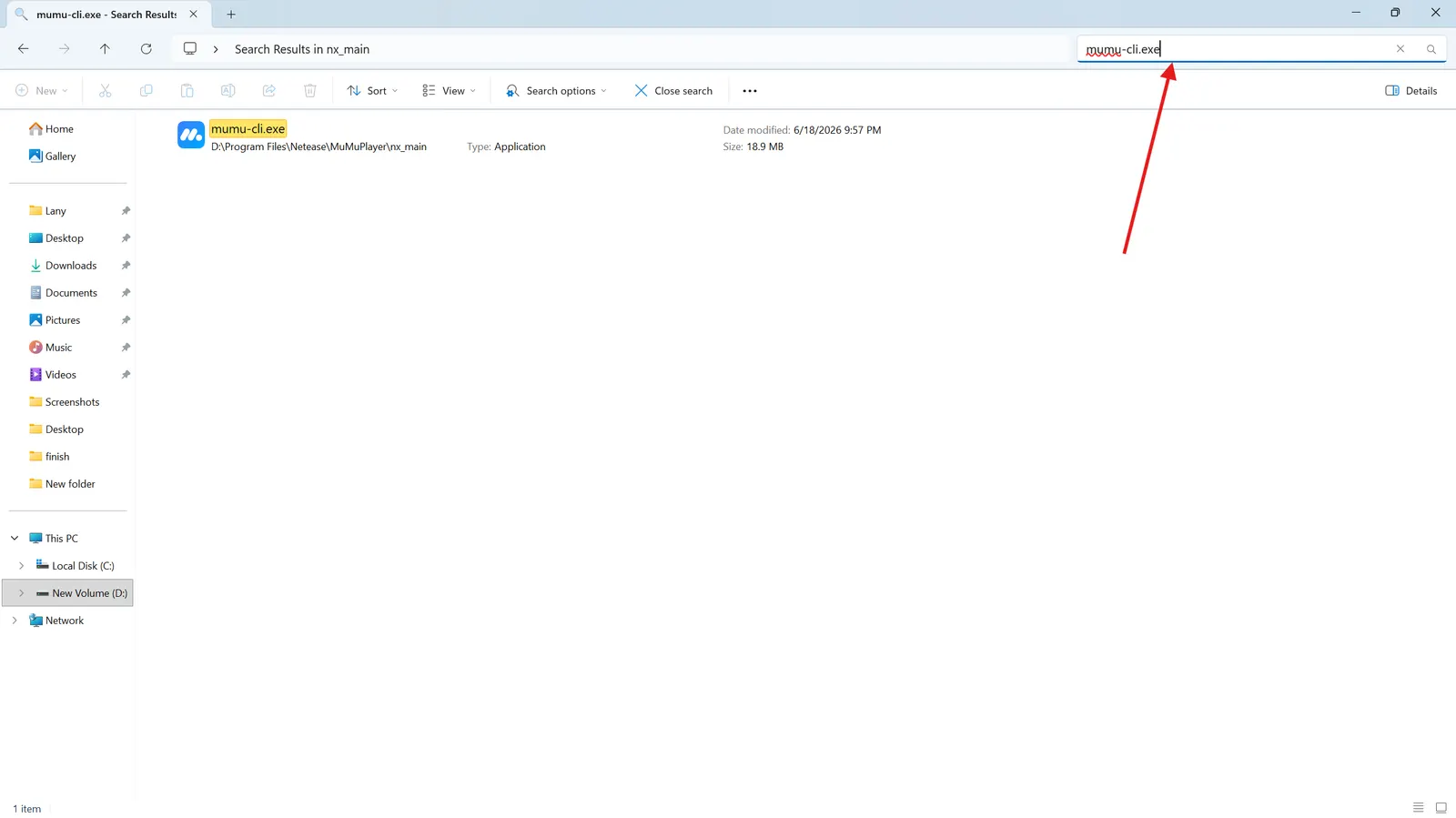Open the Videos folder
The height and width of the screenshot is (818, 1456).
click(x=53, y=375)
